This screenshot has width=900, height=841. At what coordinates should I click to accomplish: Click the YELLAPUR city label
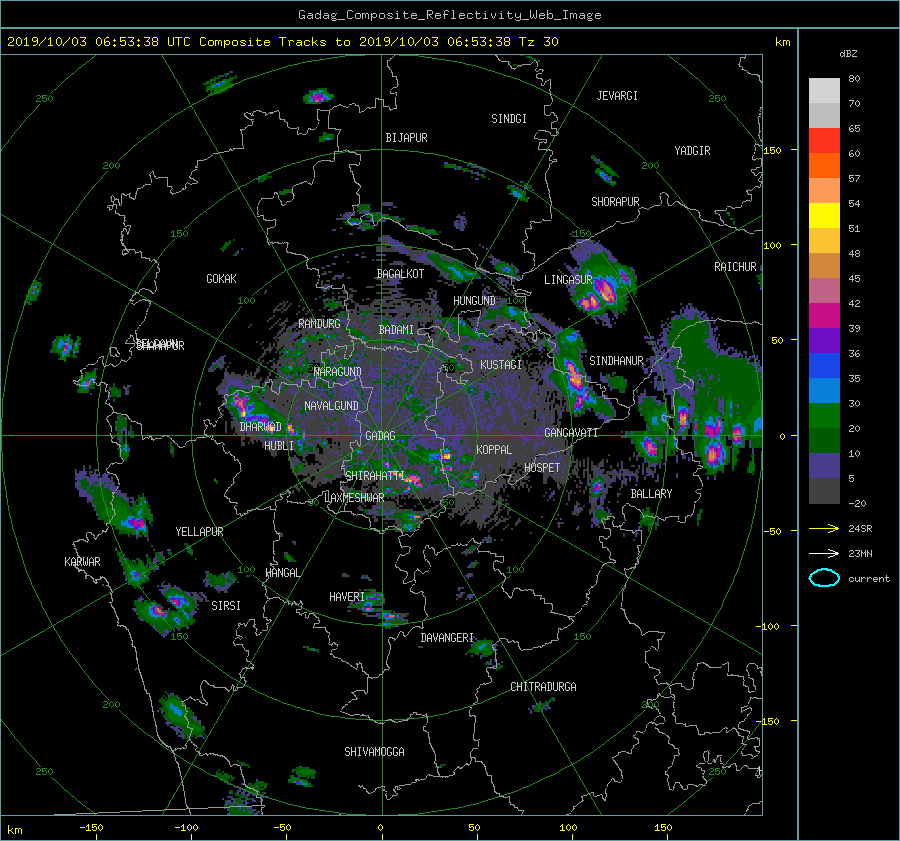click(200, 532)
